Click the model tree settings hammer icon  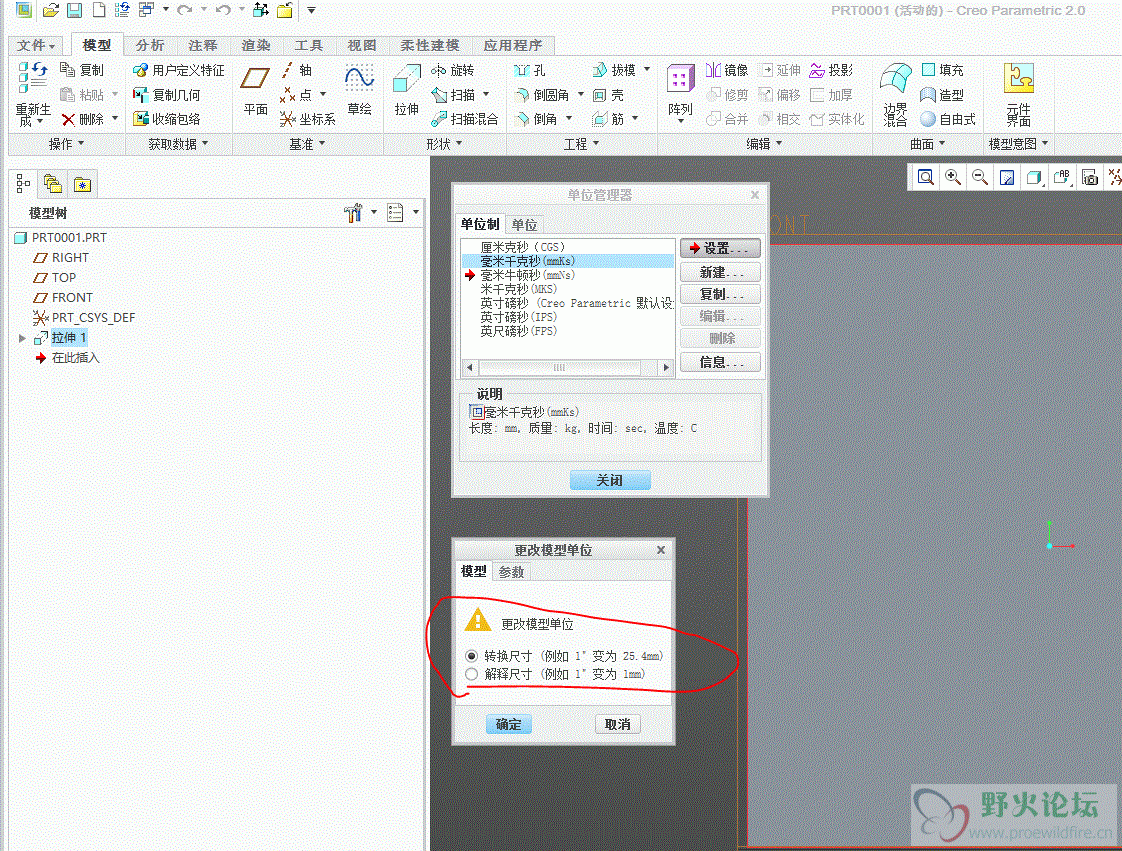click(x=353, y=213)
